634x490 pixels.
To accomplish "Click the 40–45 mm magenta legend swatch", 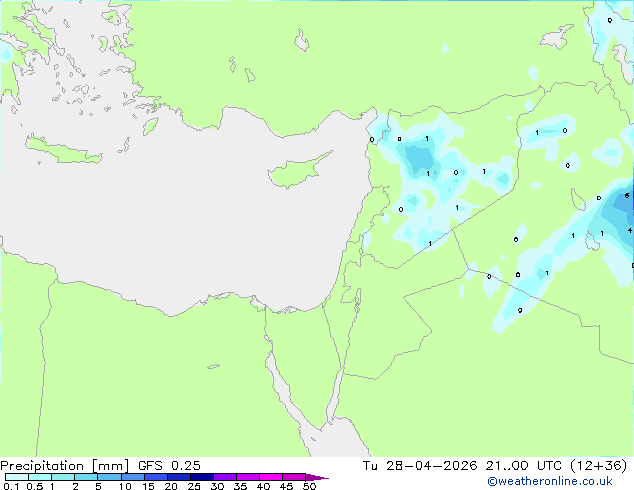I will 271,477.
